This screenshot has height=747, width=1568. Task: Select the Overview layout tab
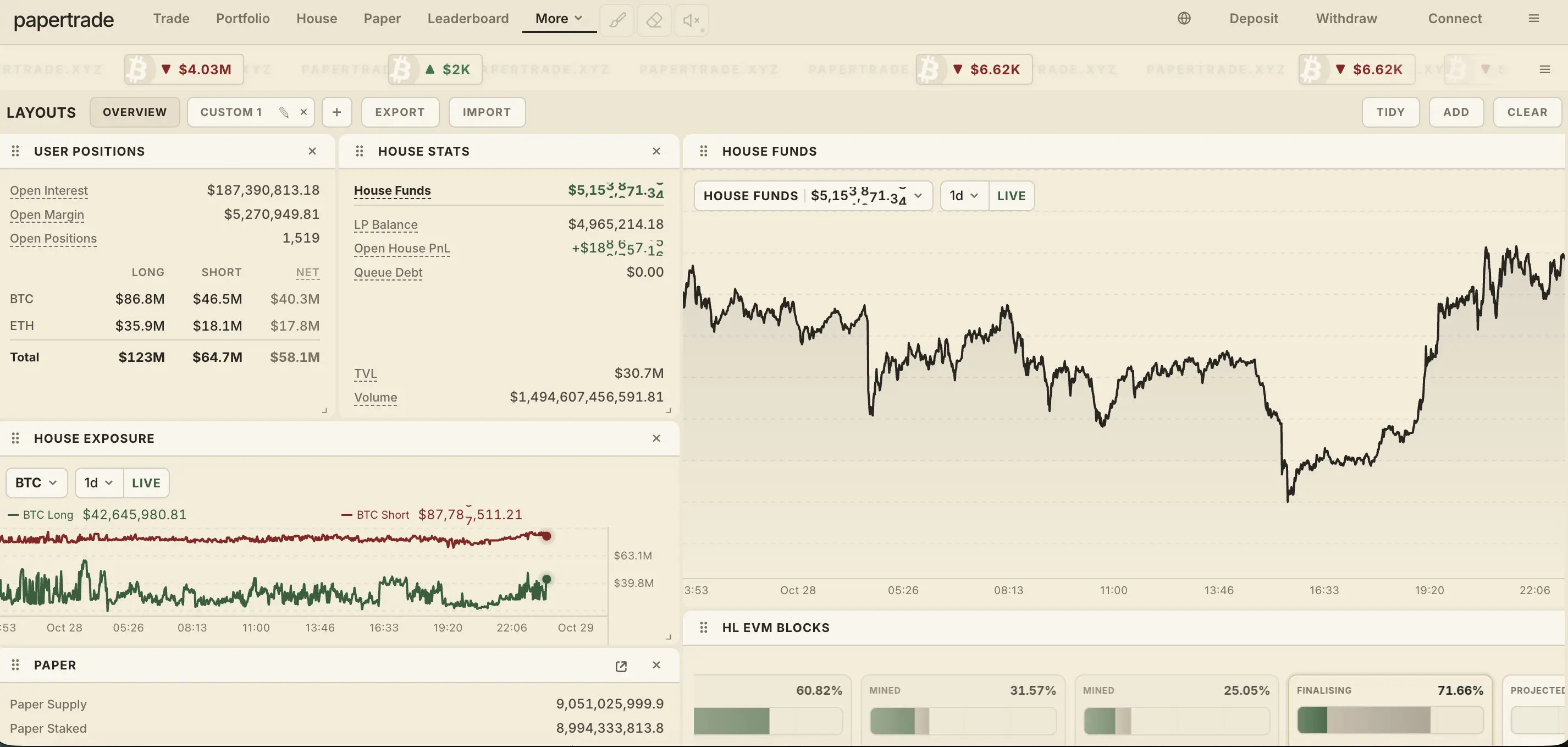click(x=135, y=112)
